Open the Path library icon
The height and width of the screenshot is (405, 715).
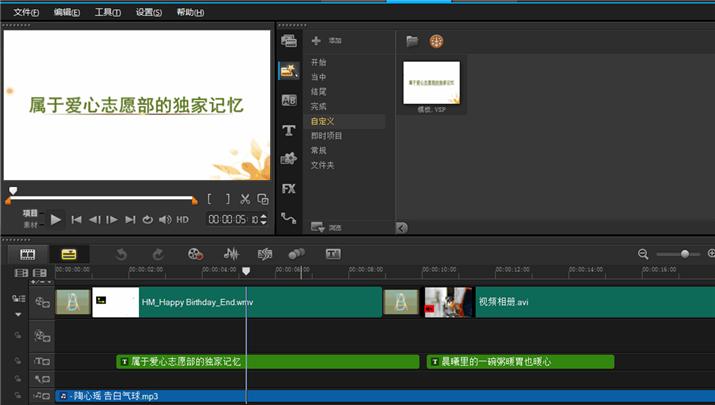click(x=289, y=218)
